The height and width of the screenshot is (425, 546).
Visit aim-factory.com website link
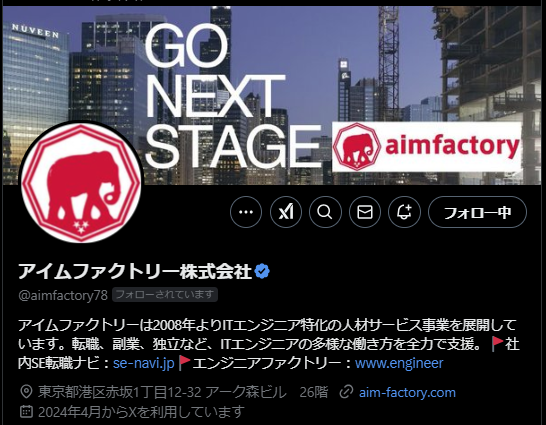[x=407, y=392]
